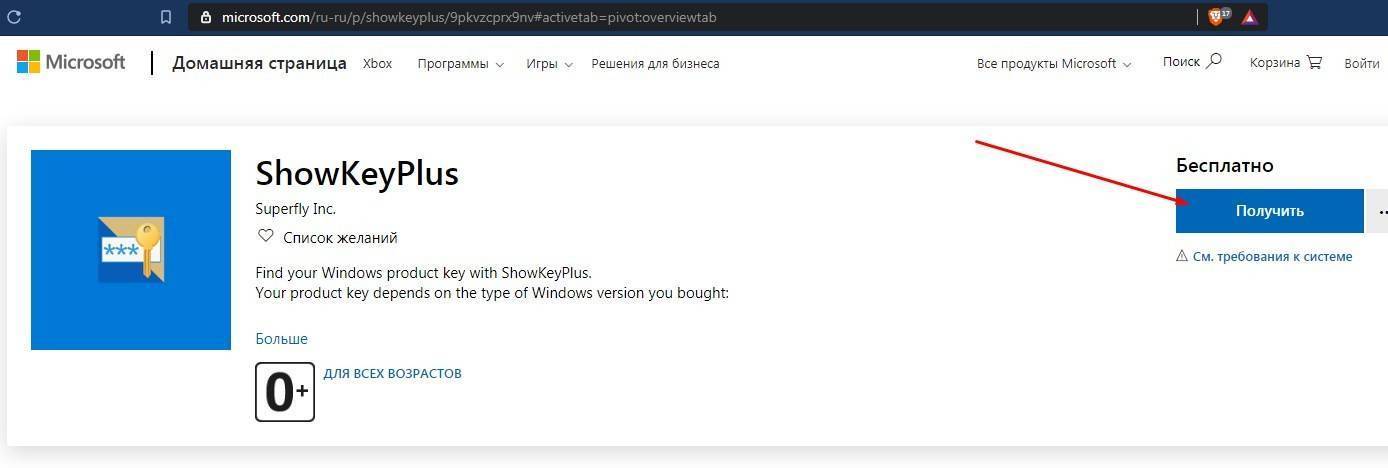1388x468 pixels.
Task: Click the Войти sign-in link
Action: [x=1361, y=64]
